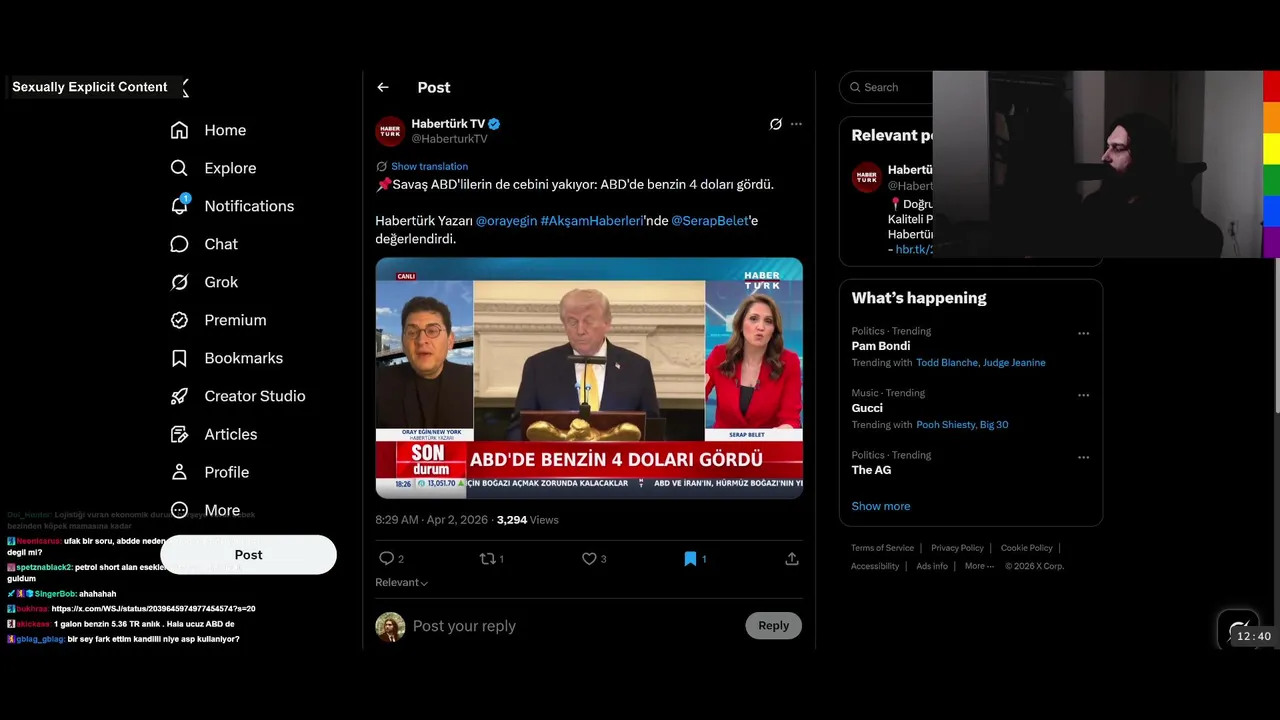Image resolution: width=1280 pixels, height=720 pixels.
Task: Play the Habertürk news video thumbnail
Action: pos(589,378)
